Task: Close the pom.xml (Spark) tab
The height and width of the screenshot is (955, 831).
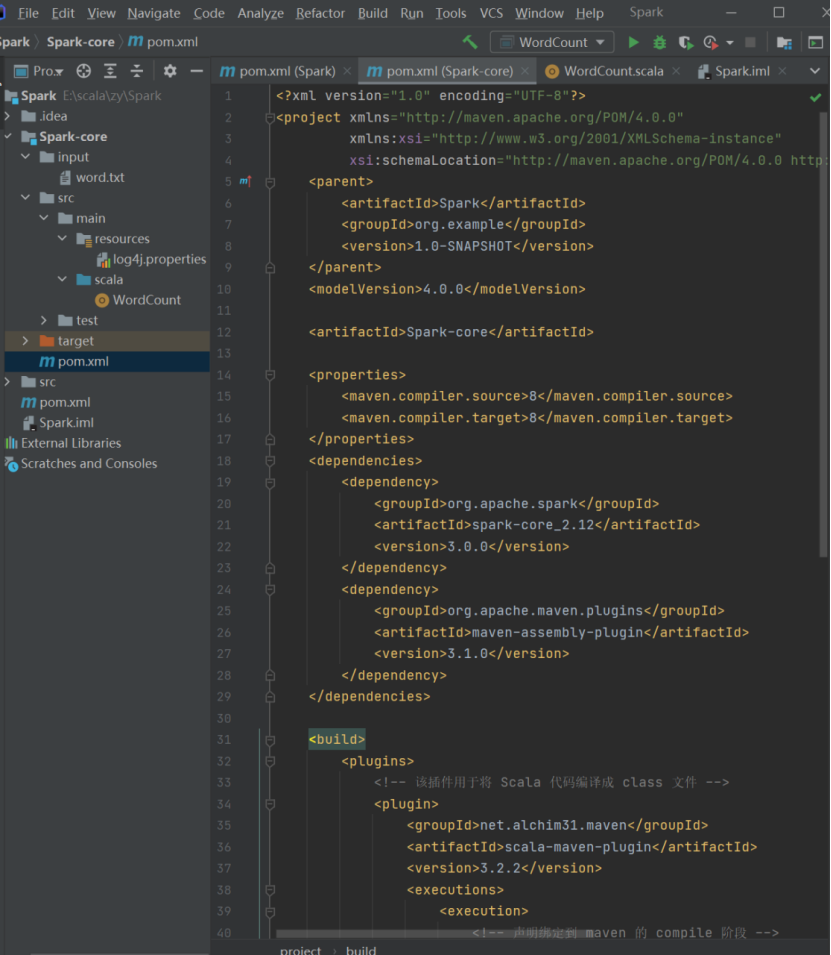Action: [x=347, y=71]
